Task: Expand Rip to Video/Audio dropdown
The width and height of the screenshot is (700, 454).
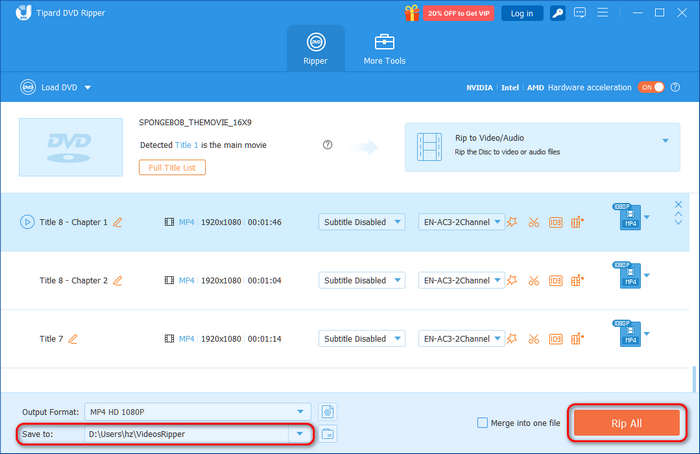Action: coord(665,141)
